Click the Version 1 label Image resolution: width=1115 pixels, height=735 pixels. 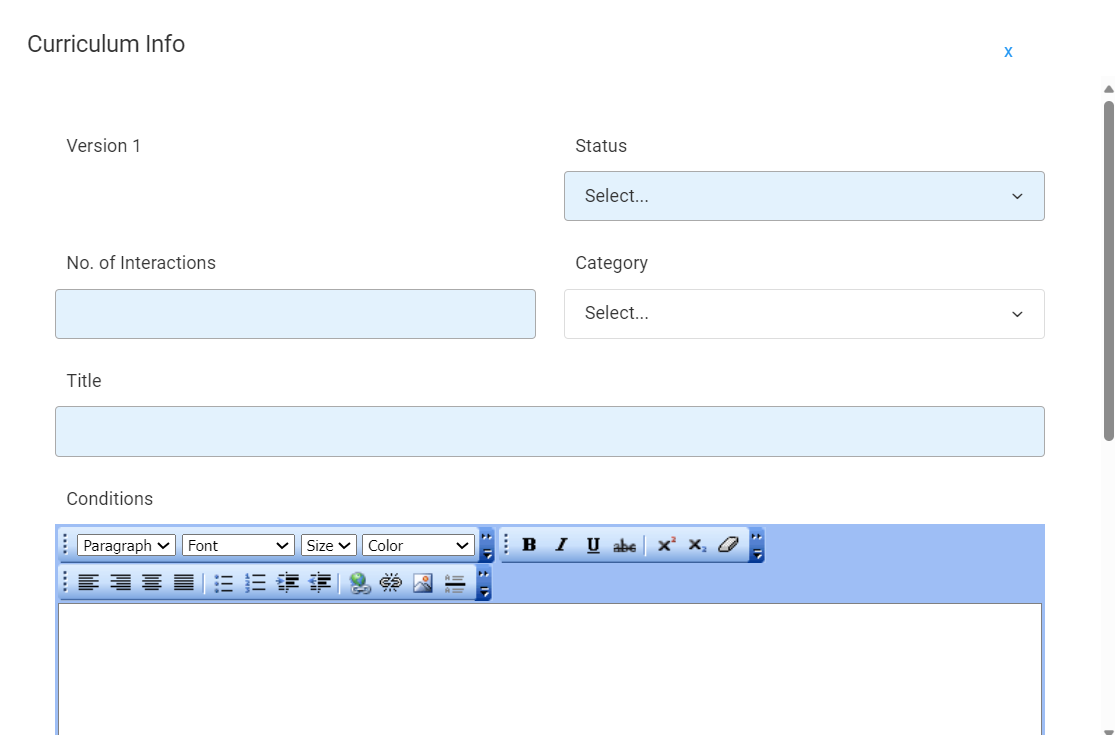104,146
